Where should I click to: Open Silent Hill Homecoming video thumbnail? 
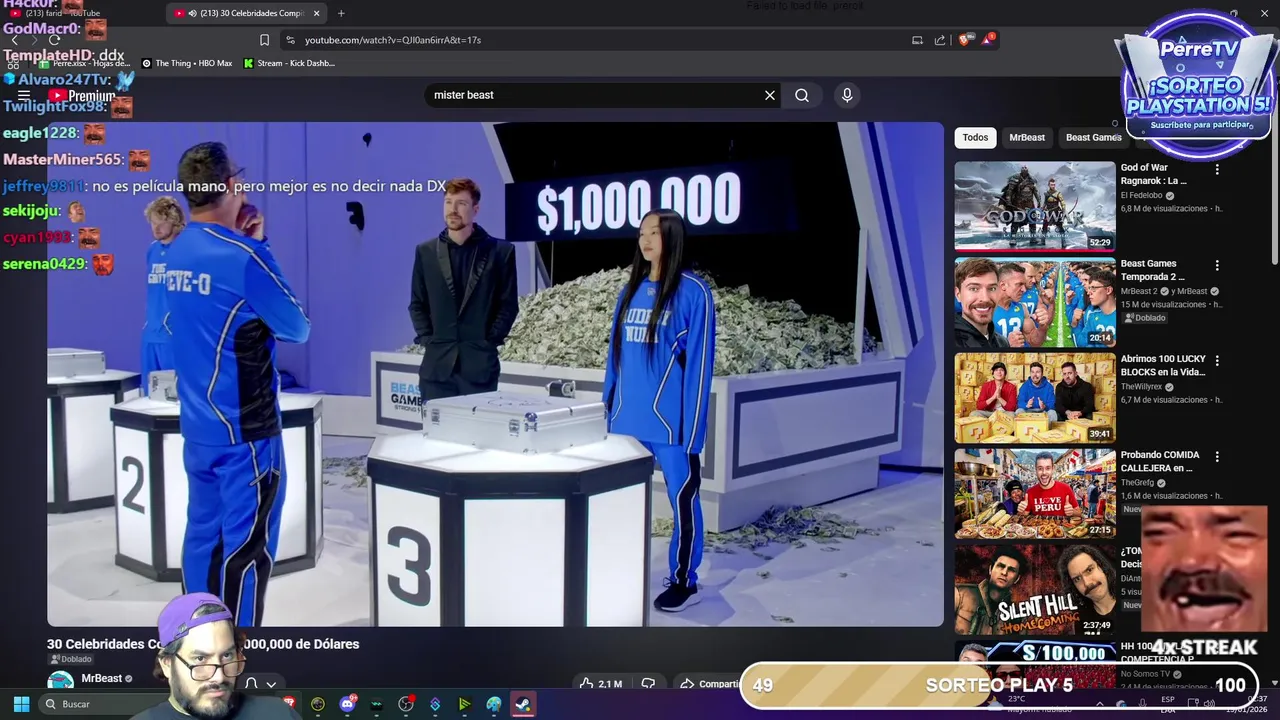[1035, 589]
